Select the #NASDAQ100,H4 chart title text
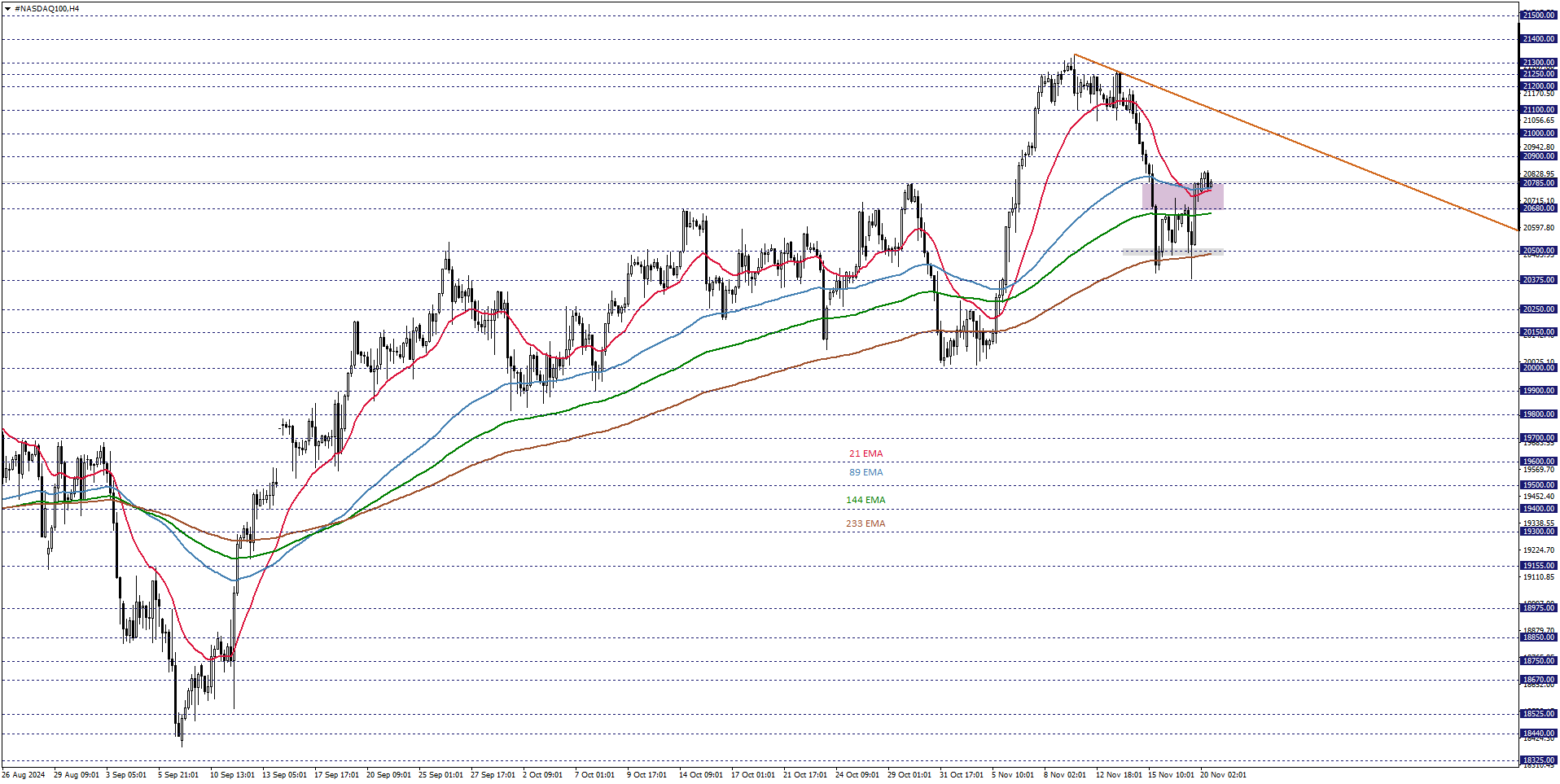 (46, 8)
